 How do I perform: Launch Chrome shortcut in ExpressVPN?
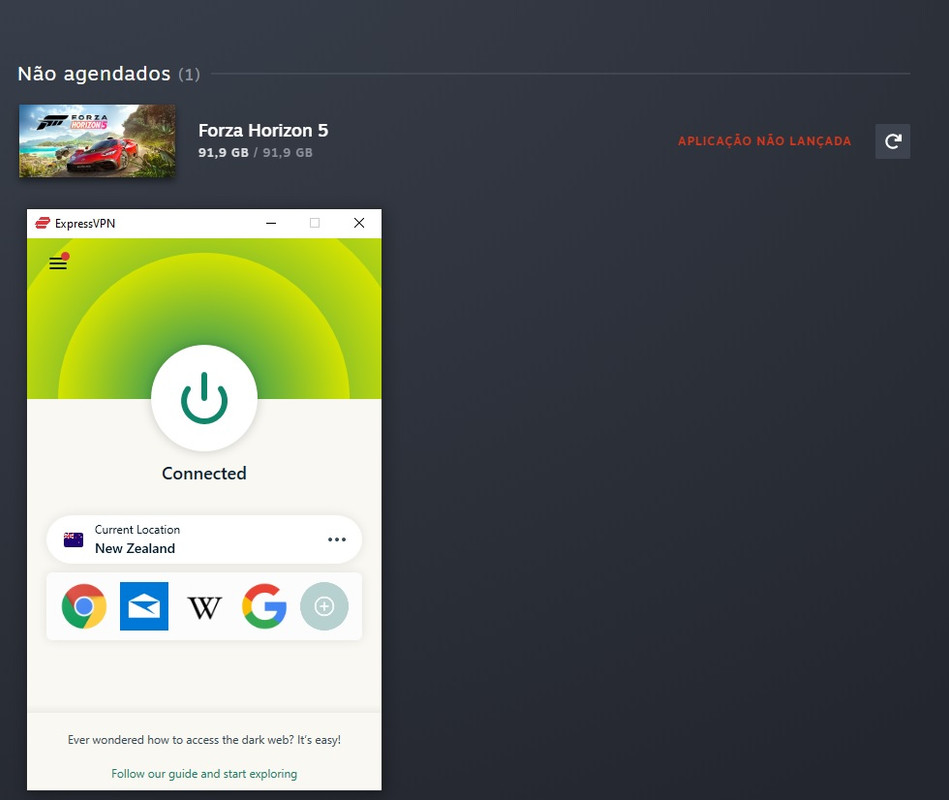84,606
